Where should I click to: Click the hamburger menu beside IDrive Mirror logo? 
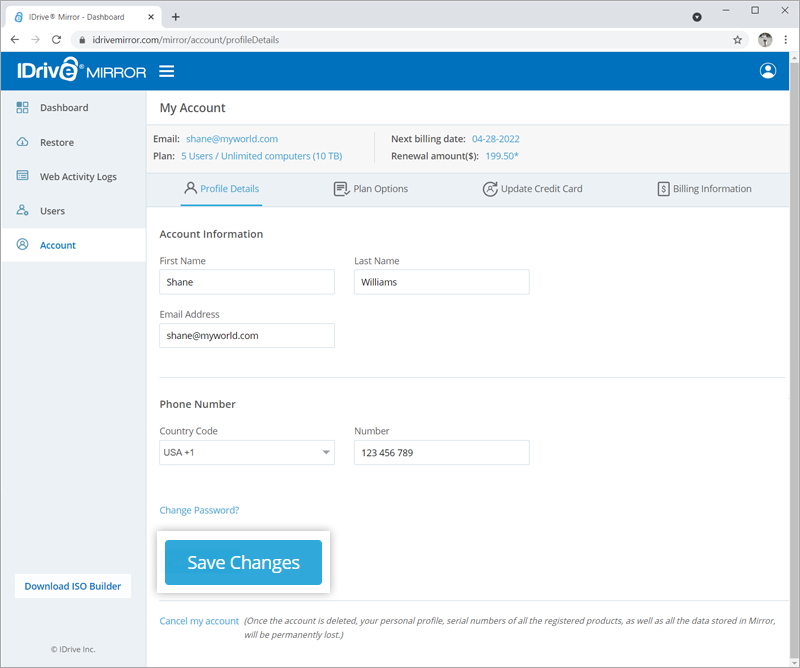tap(166, 70)
